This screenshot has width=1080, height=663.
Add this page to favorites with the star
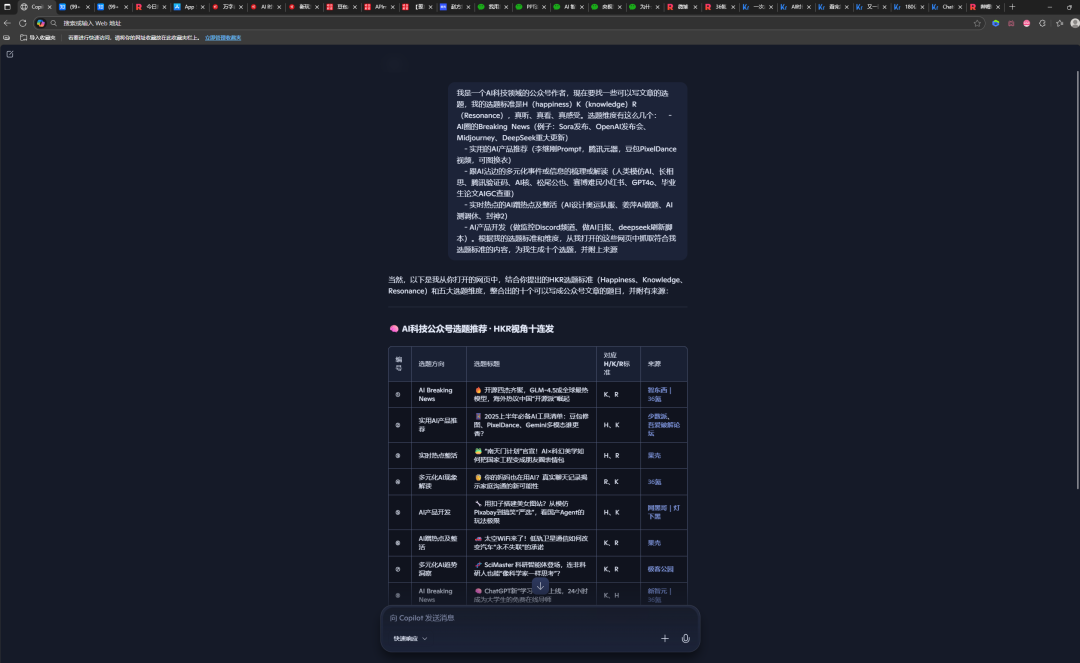(977, 23)
